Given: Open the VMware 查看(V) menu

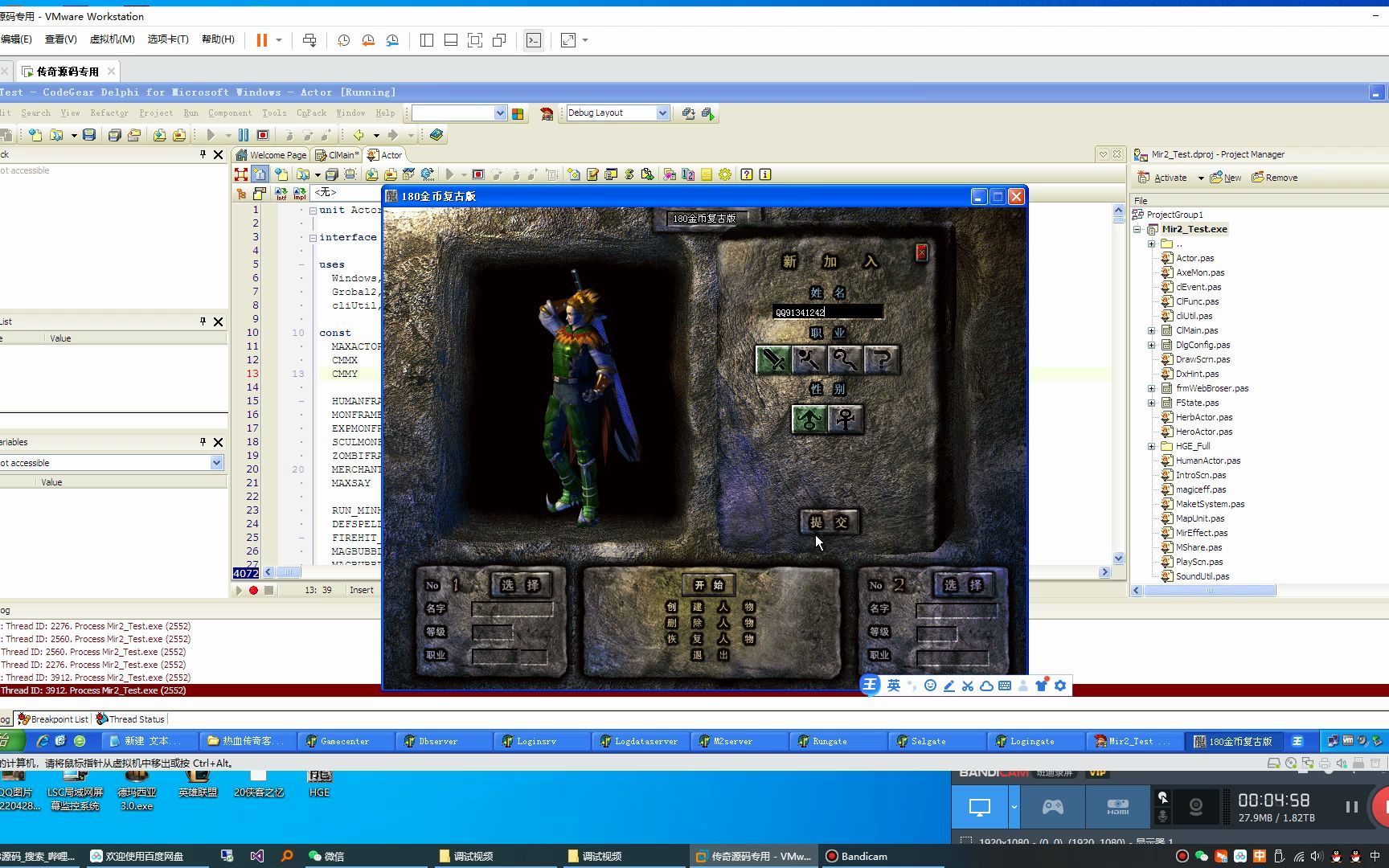Looking at the screenshot, I should pyautogui.click(x=60, y=39).
